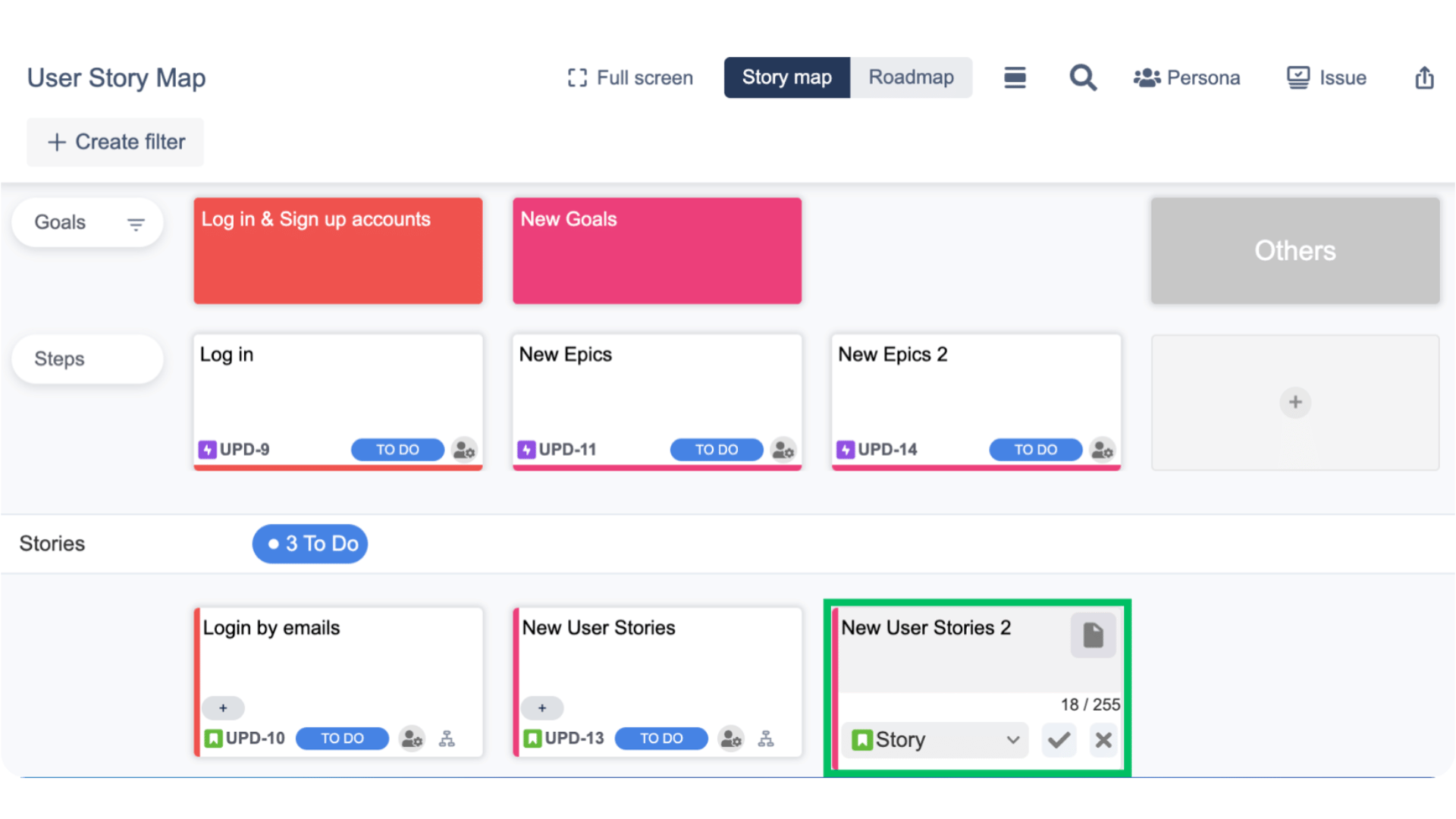Open the Issue panel
The image size is (1456, 819).
1326,77
